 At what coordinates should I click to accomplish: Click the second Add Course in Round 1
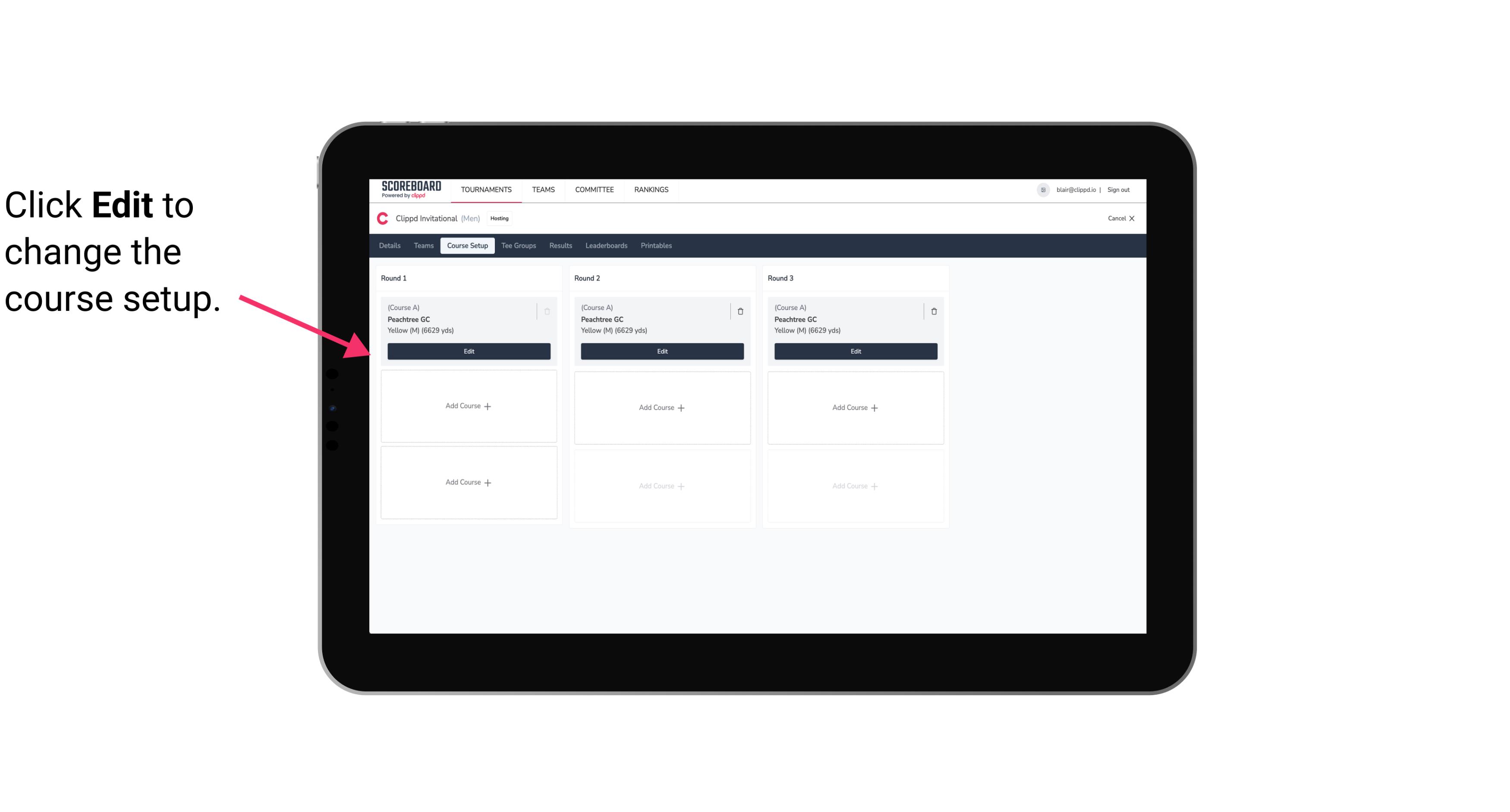(468, 482)
